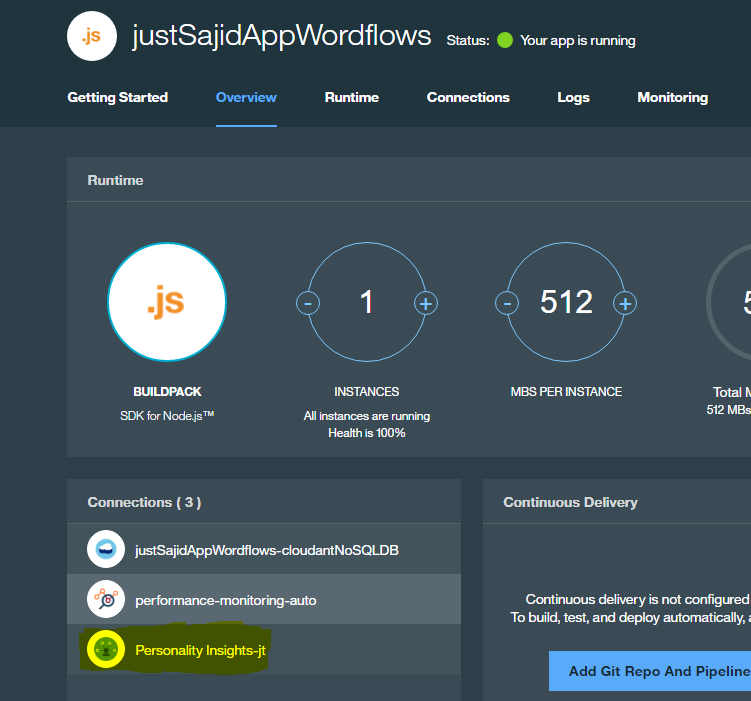Click the Connections ( 3 ) panel header
751x701 pixels.
click(x=144, y=502)
